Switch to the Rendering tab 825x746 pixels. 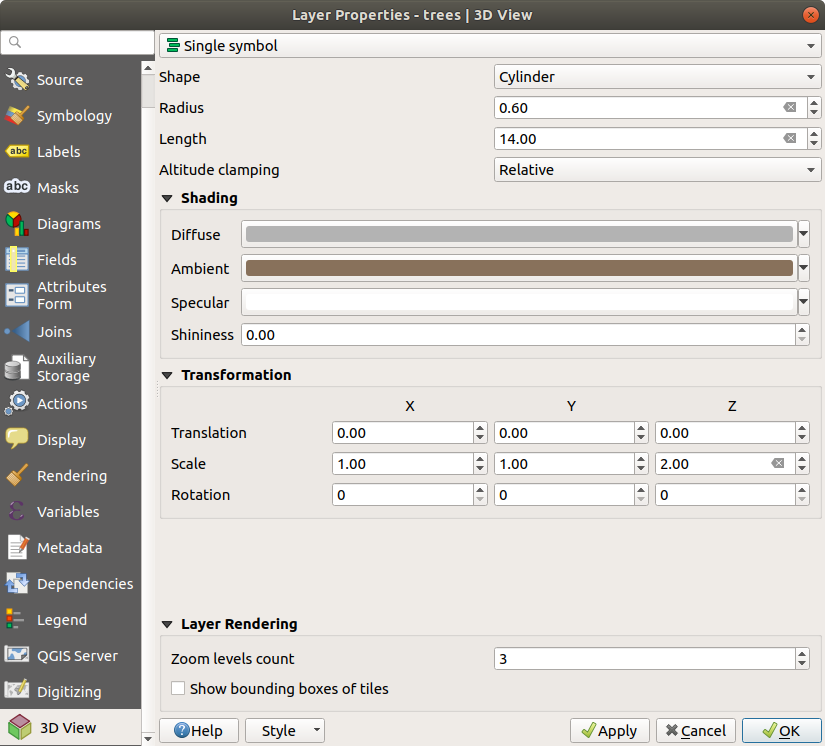tap(71, 476)
